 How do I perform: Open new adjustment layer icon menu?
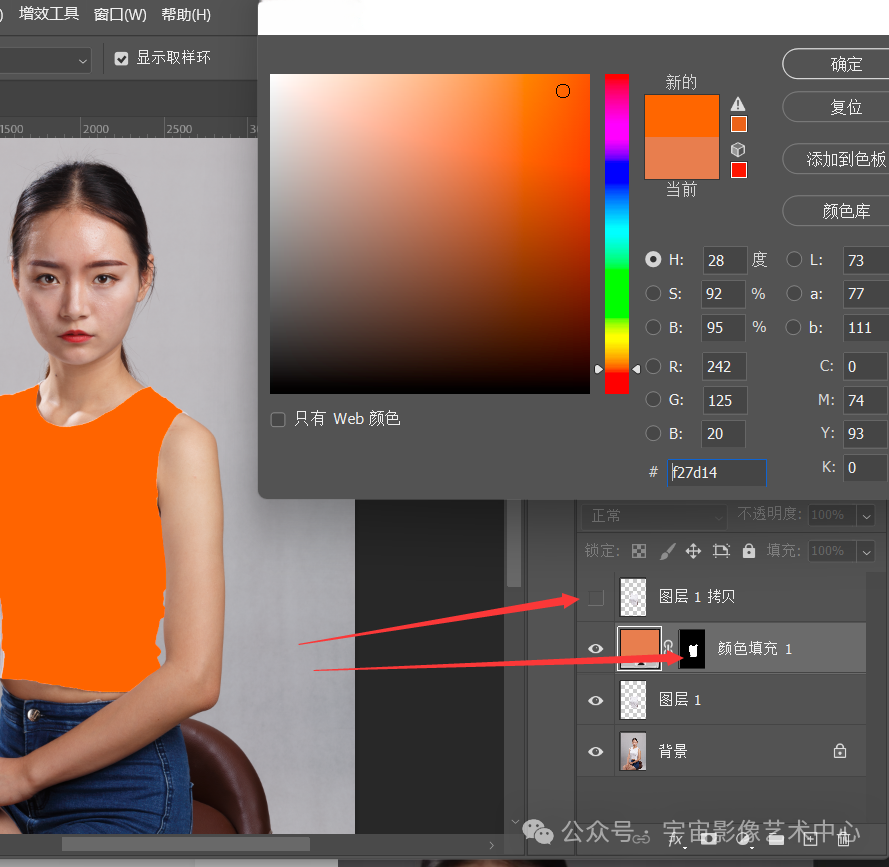[743, 838]
